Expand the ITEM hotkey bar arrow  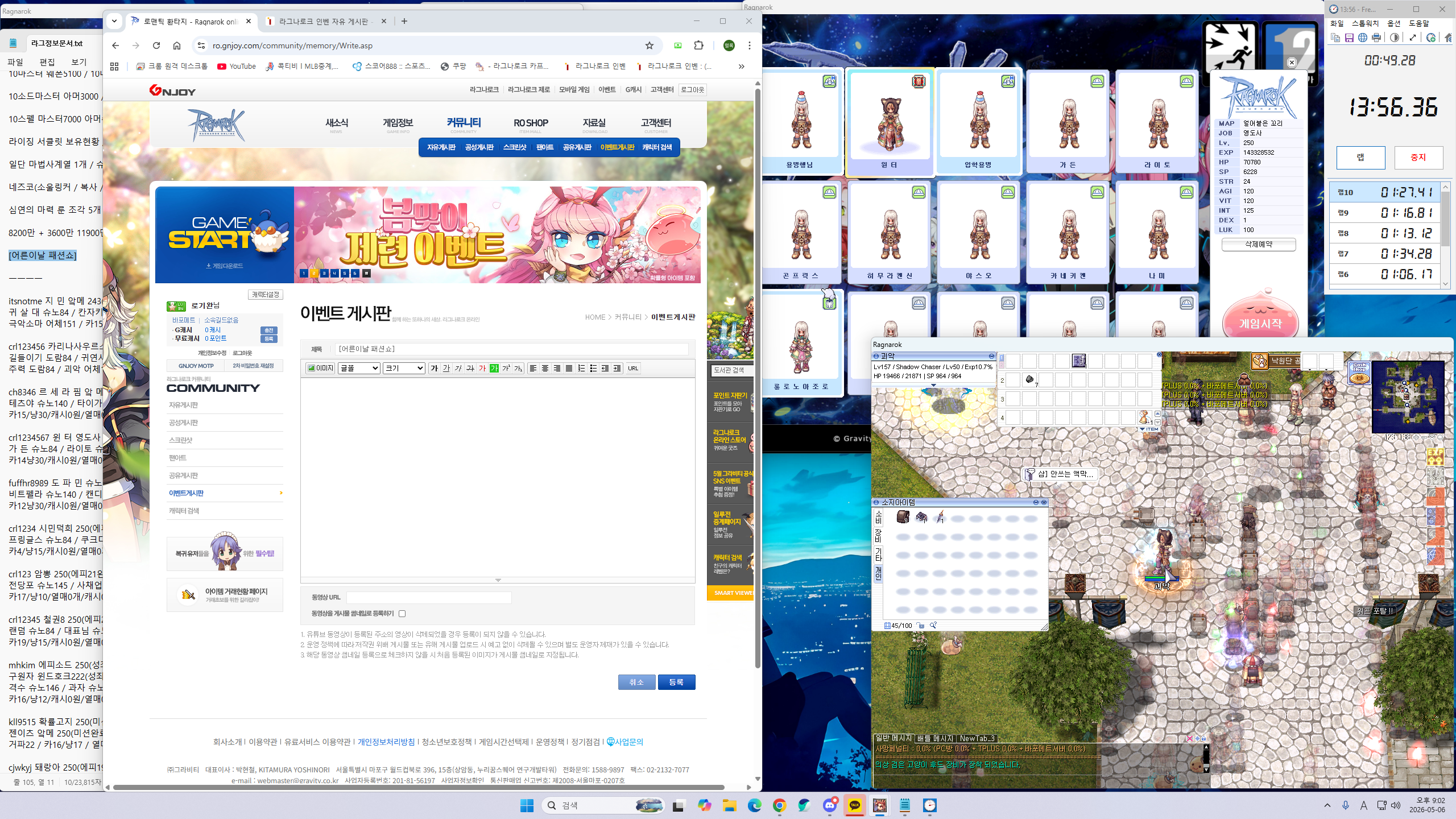coord(1143,429)
